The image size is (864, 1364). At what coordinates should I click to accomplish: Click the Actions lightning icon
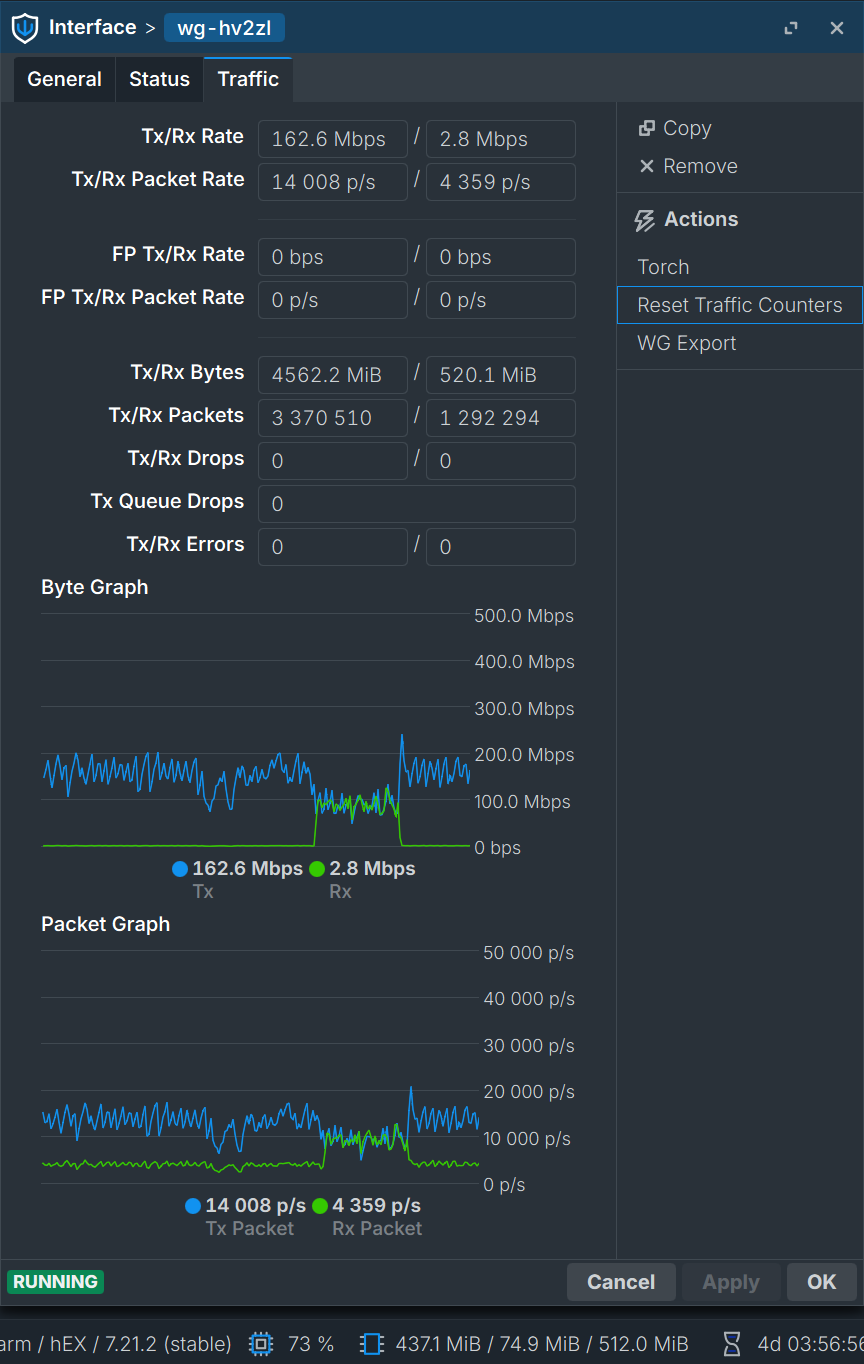[645, 220]
